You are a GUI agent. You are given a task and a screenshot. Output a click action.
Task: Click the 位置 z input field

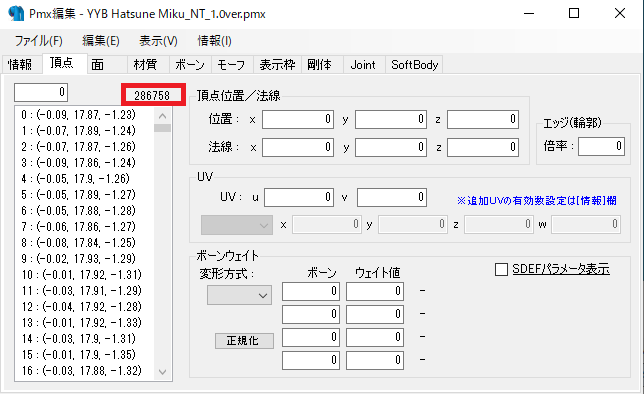(483, 119)
